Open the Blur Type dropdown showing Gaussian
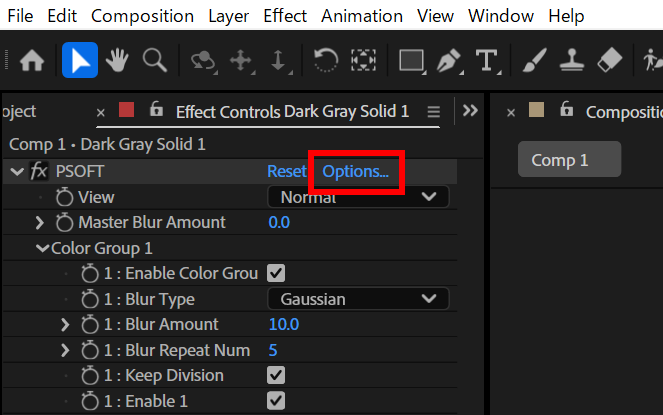This screenshot has height=415, width=663. (x=357, y=299)
